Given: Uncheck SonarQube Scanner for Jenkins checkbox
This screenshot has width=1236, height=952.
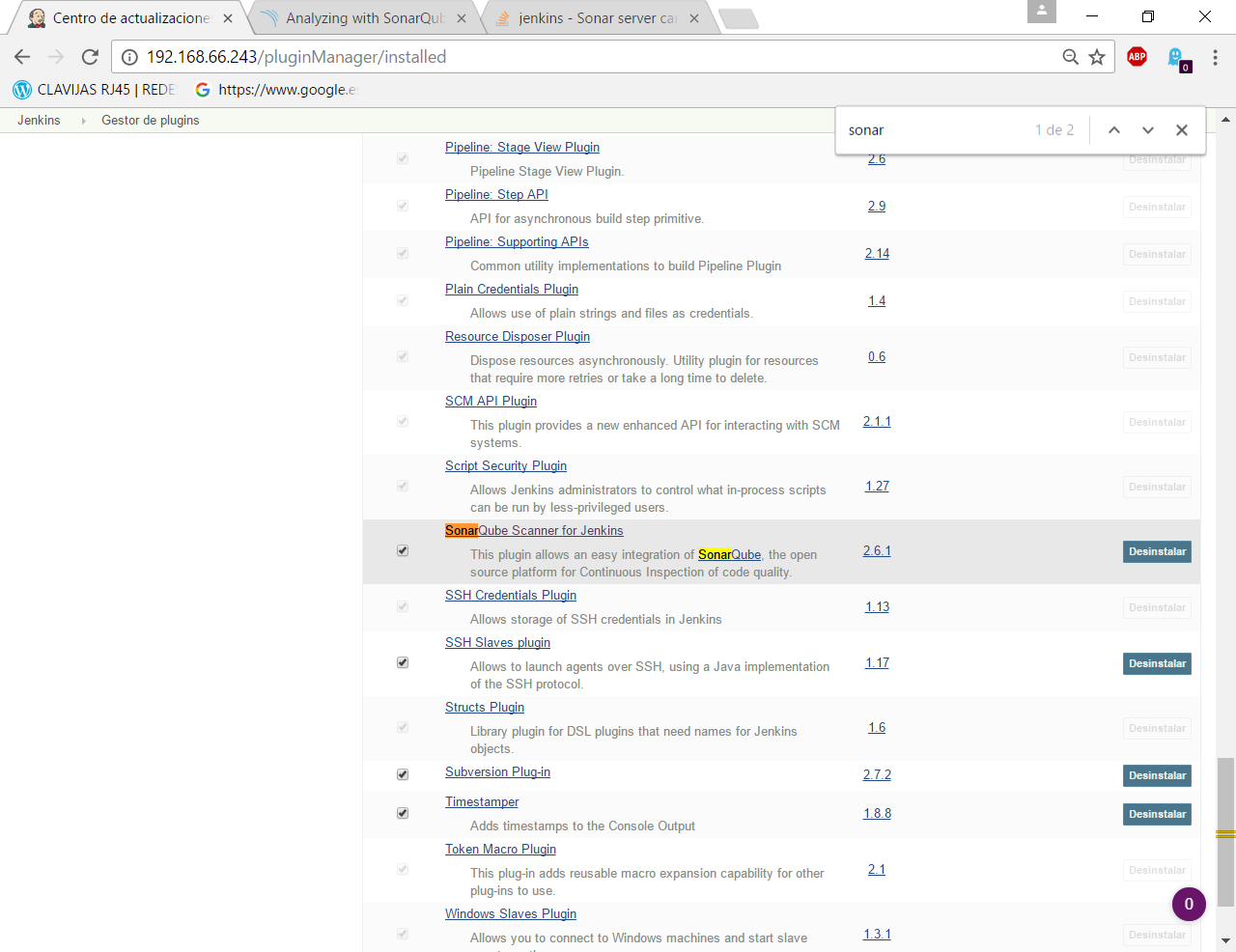Looking at the screenshot, I should (x=403, y=551).
